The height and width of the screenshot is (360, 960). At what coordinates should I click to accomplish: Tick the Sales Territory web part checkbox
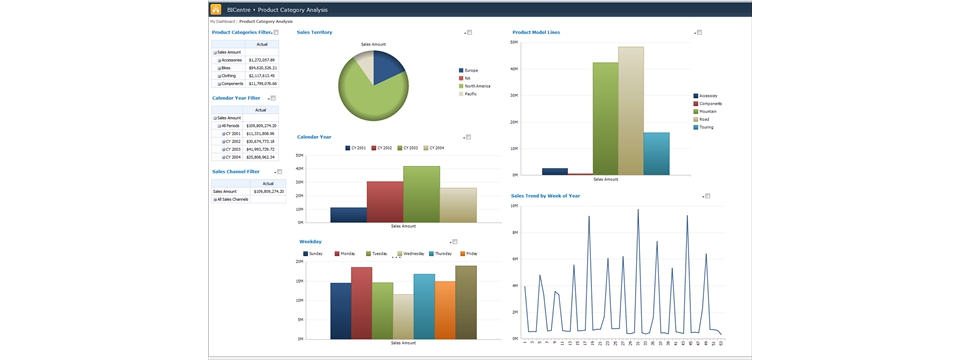[470, 33]
